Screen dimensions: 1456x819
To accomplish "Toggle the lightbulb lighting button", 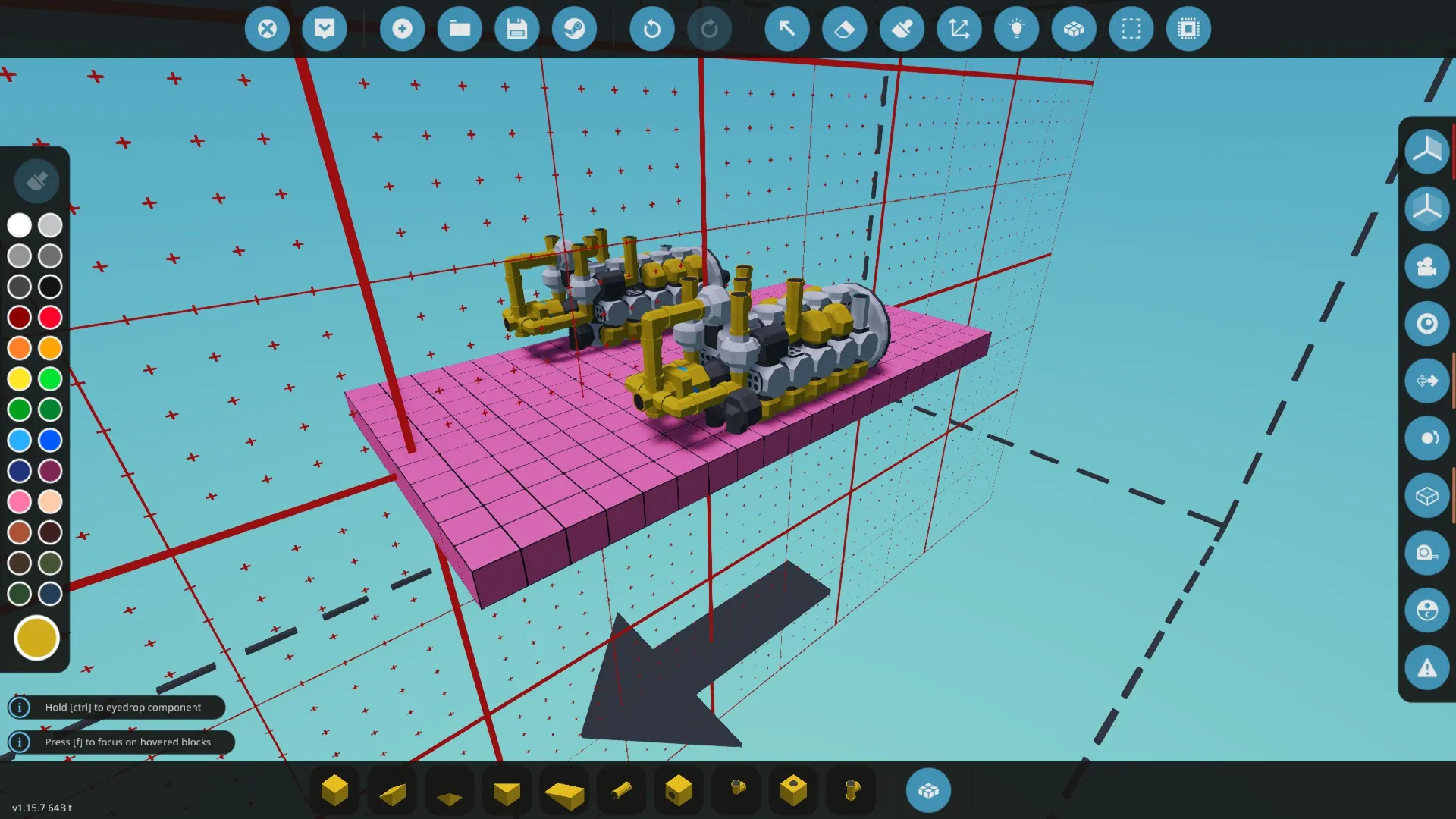I will 1016,29.
